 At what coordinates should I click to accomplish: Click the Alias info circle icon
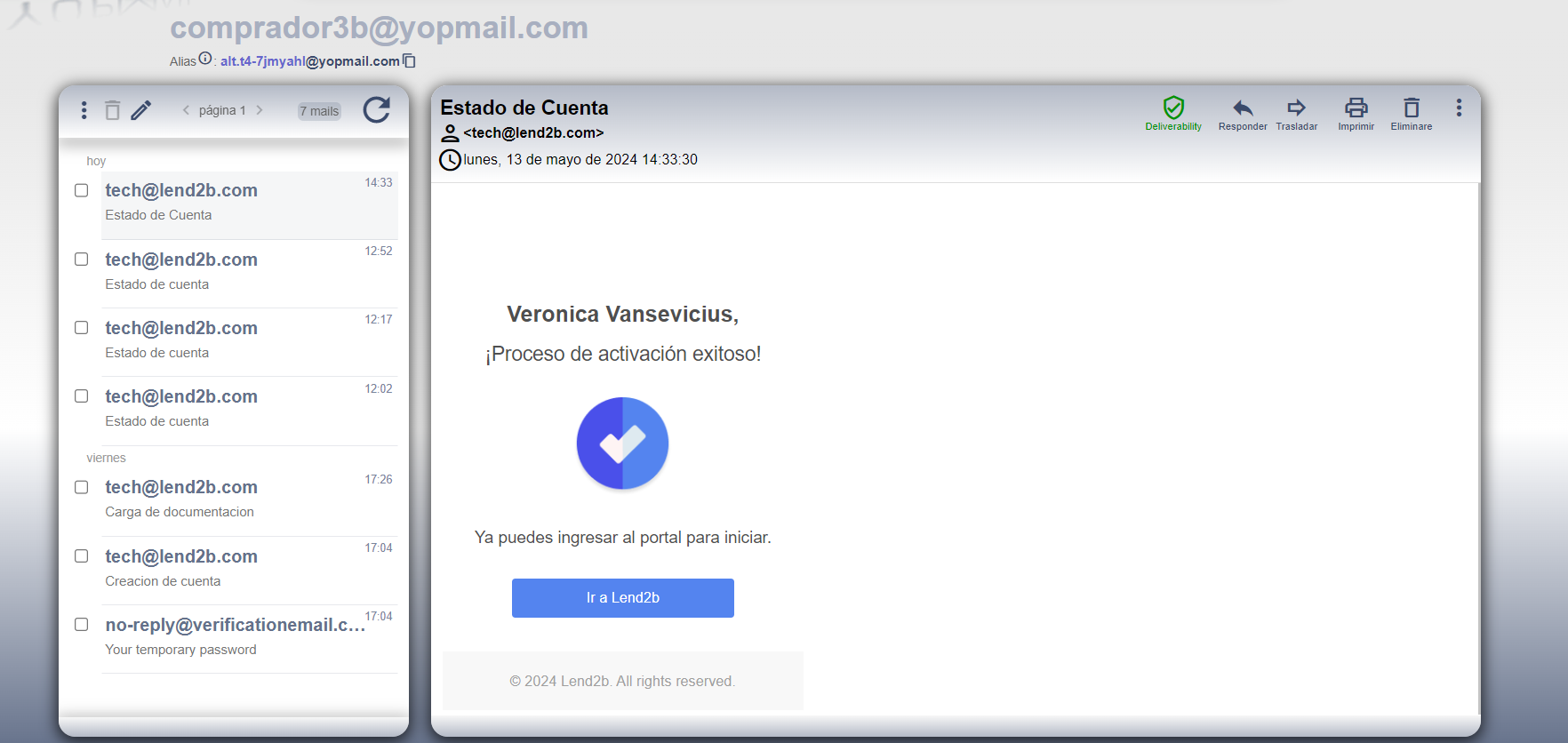[205, 59]
